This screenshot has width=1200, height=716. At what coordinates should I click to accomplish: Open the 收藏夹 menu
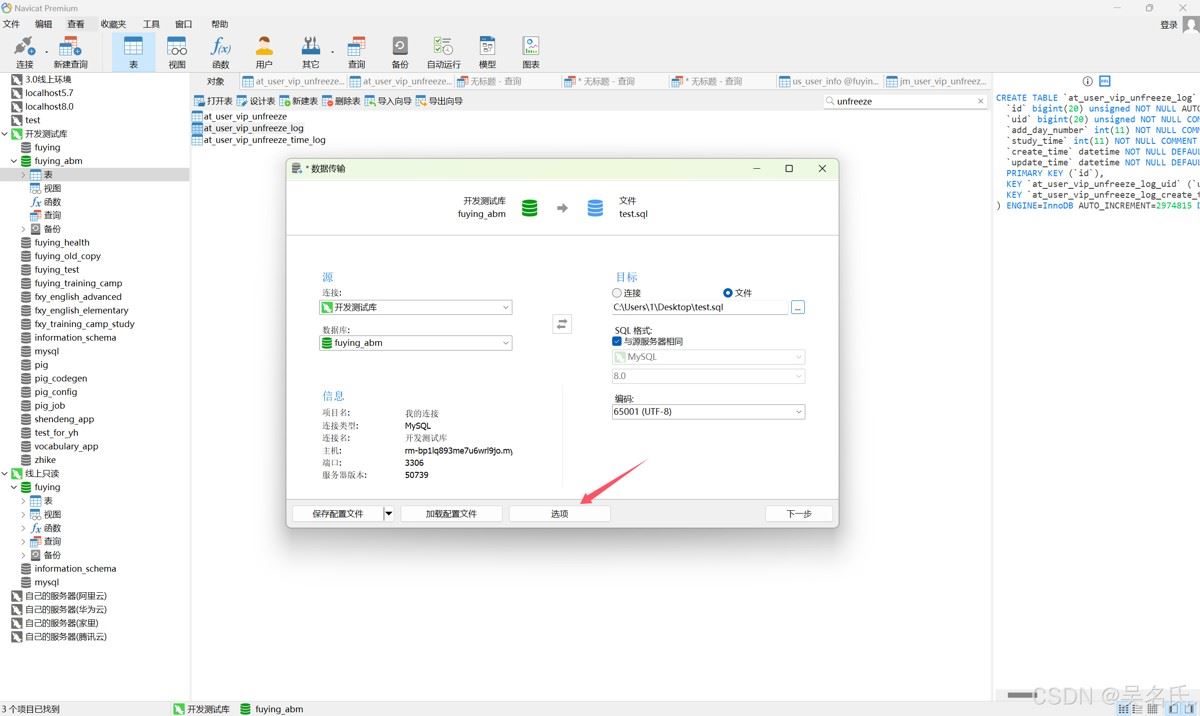click(x=113, y=24)
